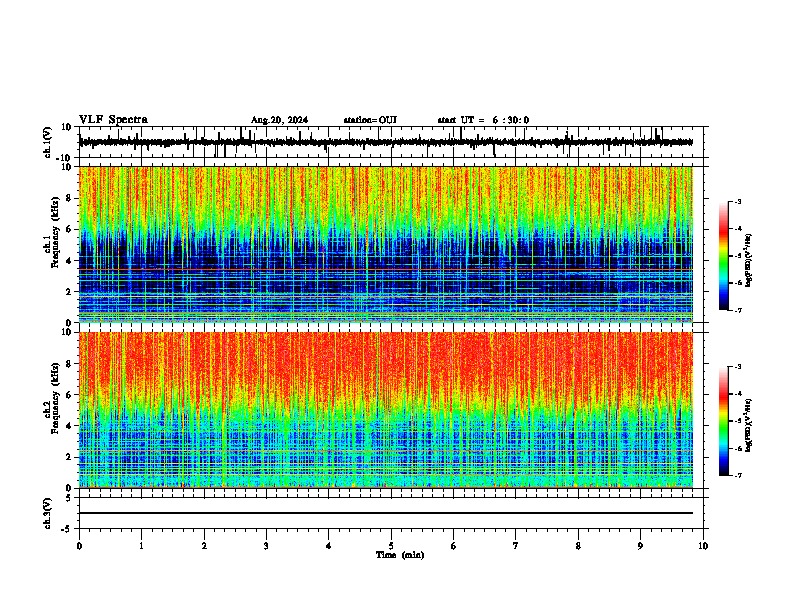The height and width of the screenshot is (612, 792).
Task: Select the ch.2 "Frequency (kHz)" axis label
Action: (55, 398)
